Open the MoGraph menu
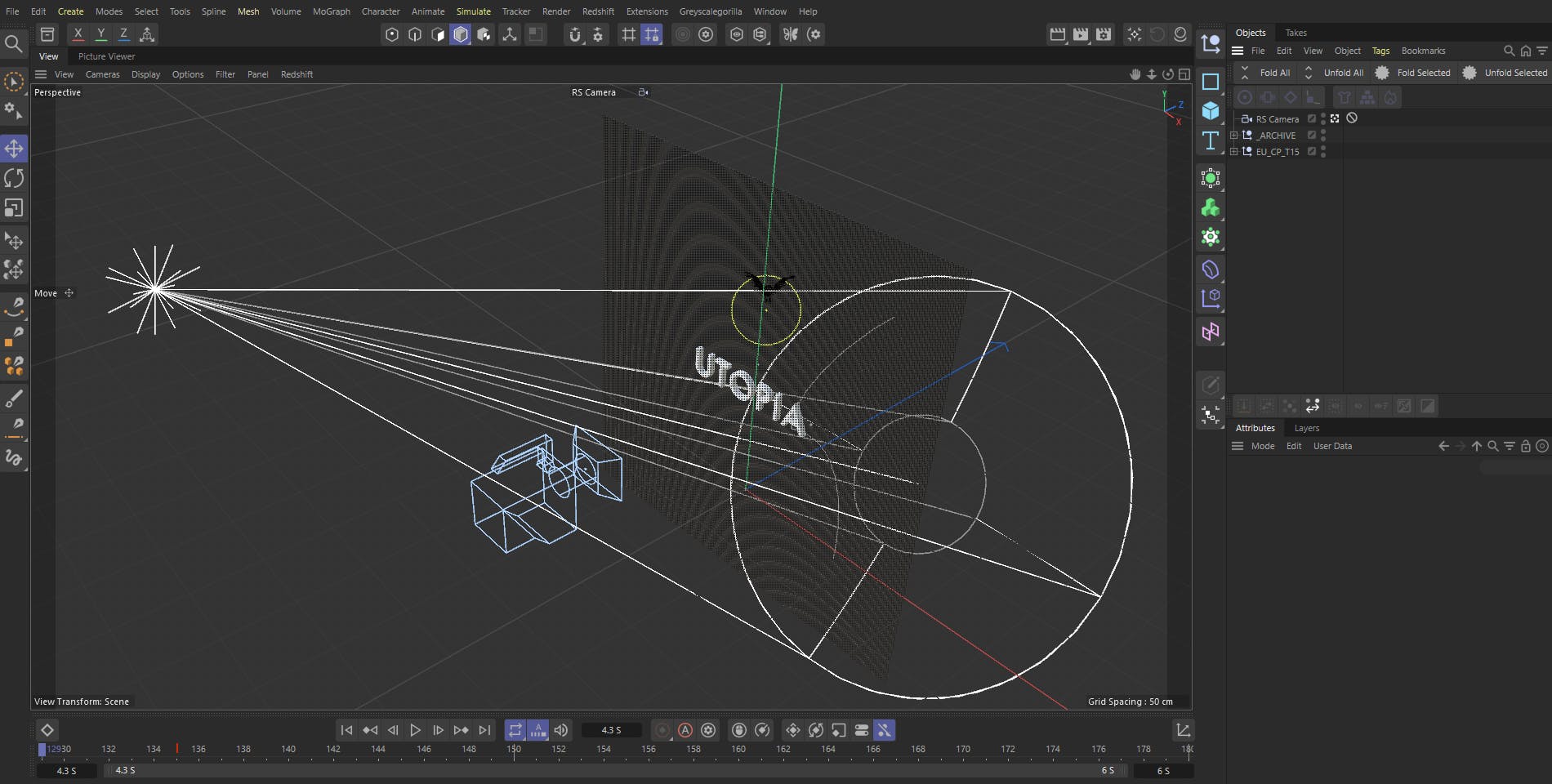The width and height of the screenshot is (1552, 784). coord(331,11)
